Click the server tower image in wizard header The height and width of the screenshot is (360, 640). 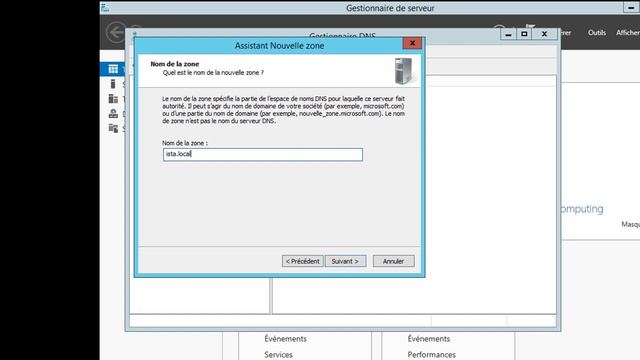click(x=403, y=71)
